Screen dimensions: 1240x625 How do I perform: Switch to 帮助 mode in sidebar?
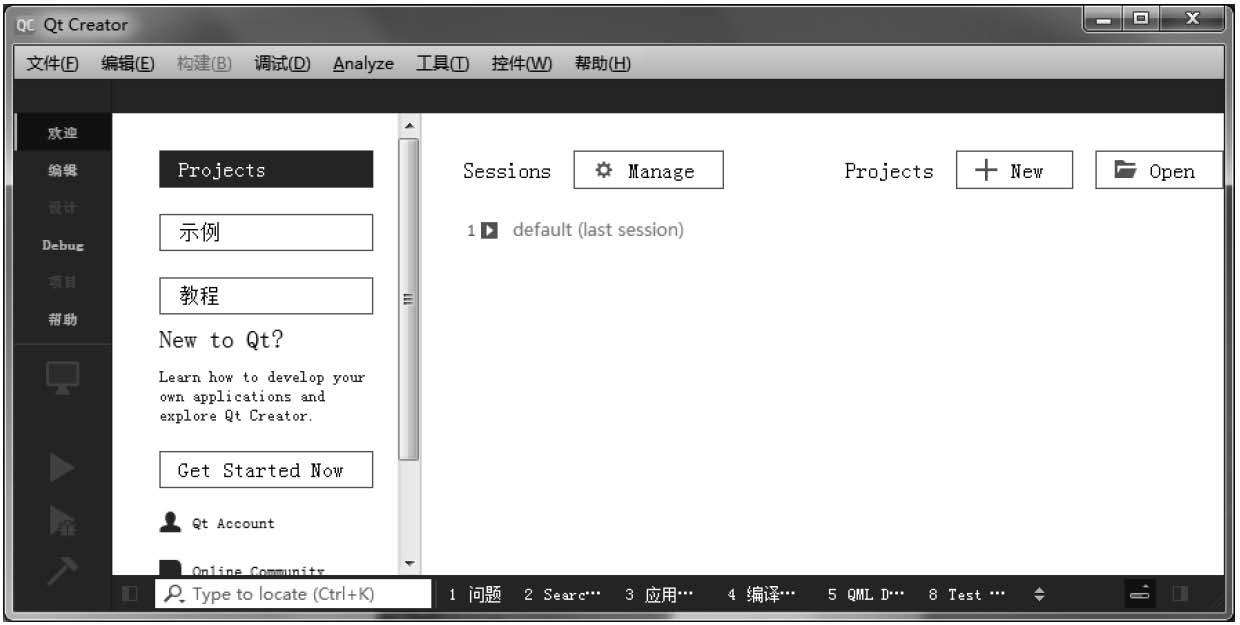tap(63, 320)
